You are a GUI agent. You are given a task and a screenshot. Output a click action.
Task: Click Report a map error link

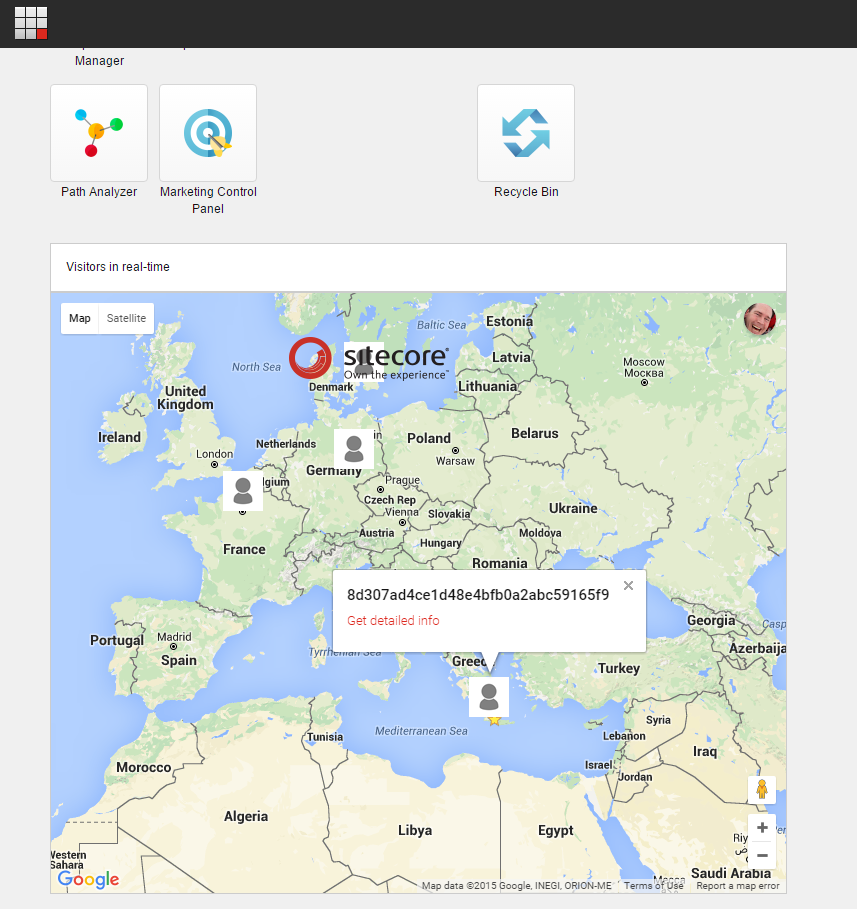point(738,886)
